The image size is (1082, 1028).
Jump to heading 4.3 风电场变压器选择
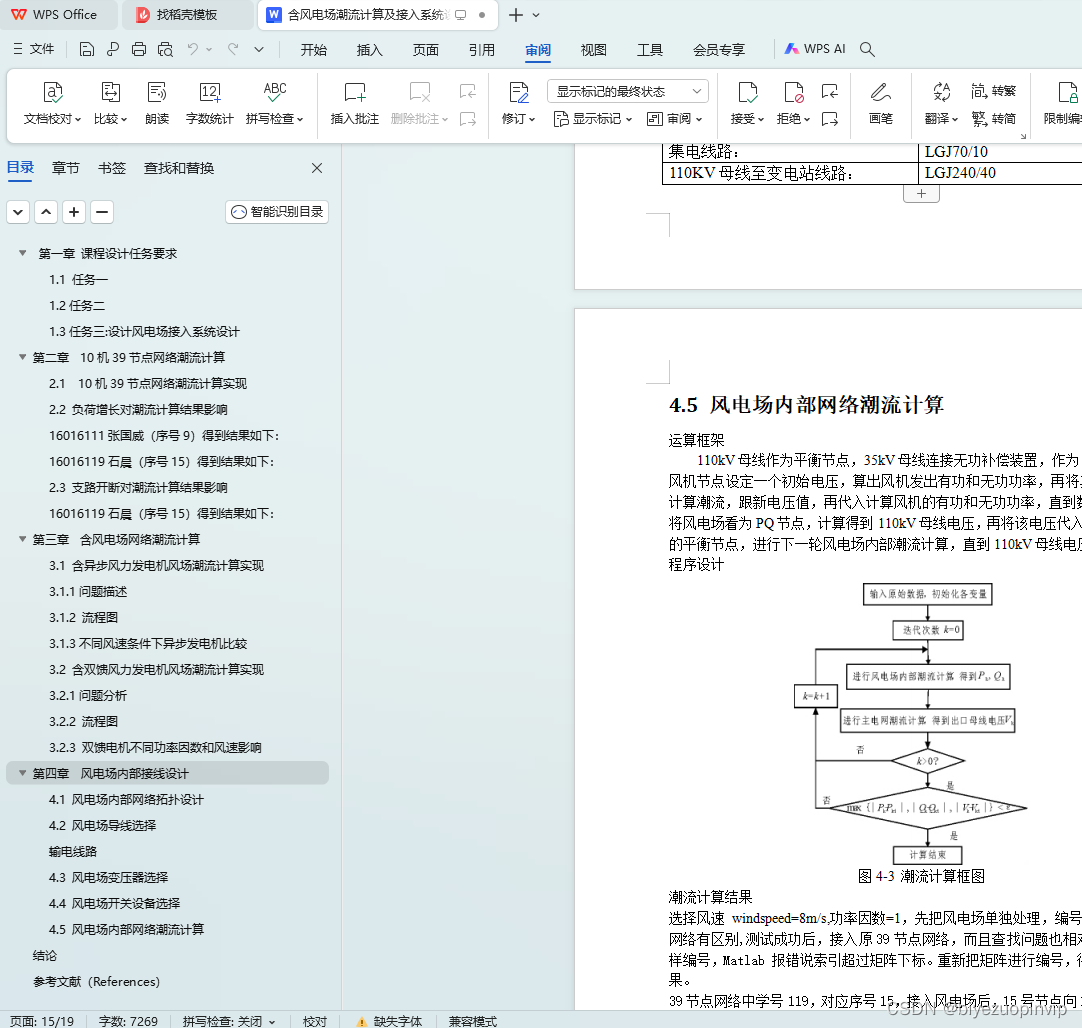click(x=108, y=878)
